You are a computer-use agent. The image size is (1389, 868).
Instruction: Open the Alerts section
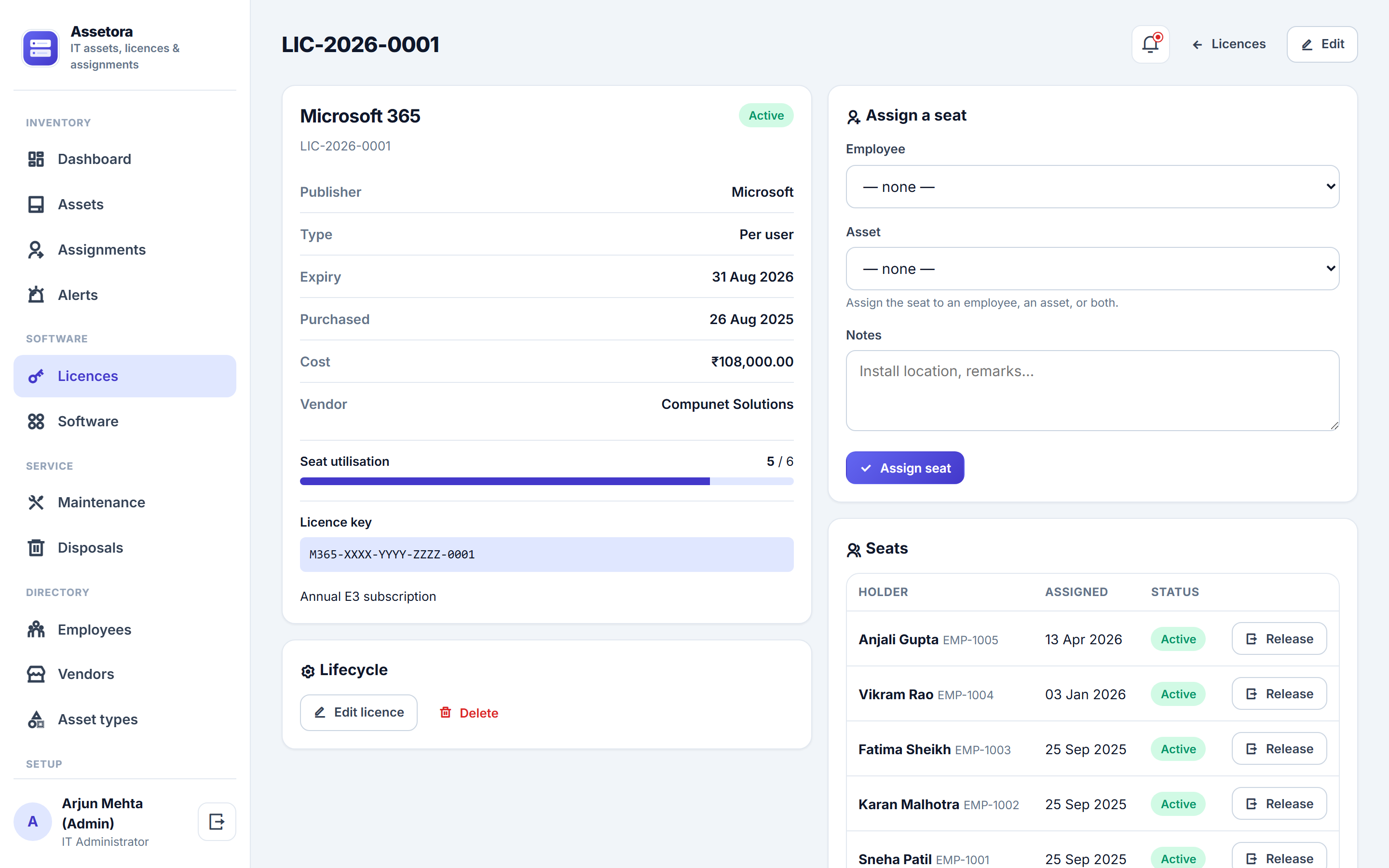coord(124,295)
